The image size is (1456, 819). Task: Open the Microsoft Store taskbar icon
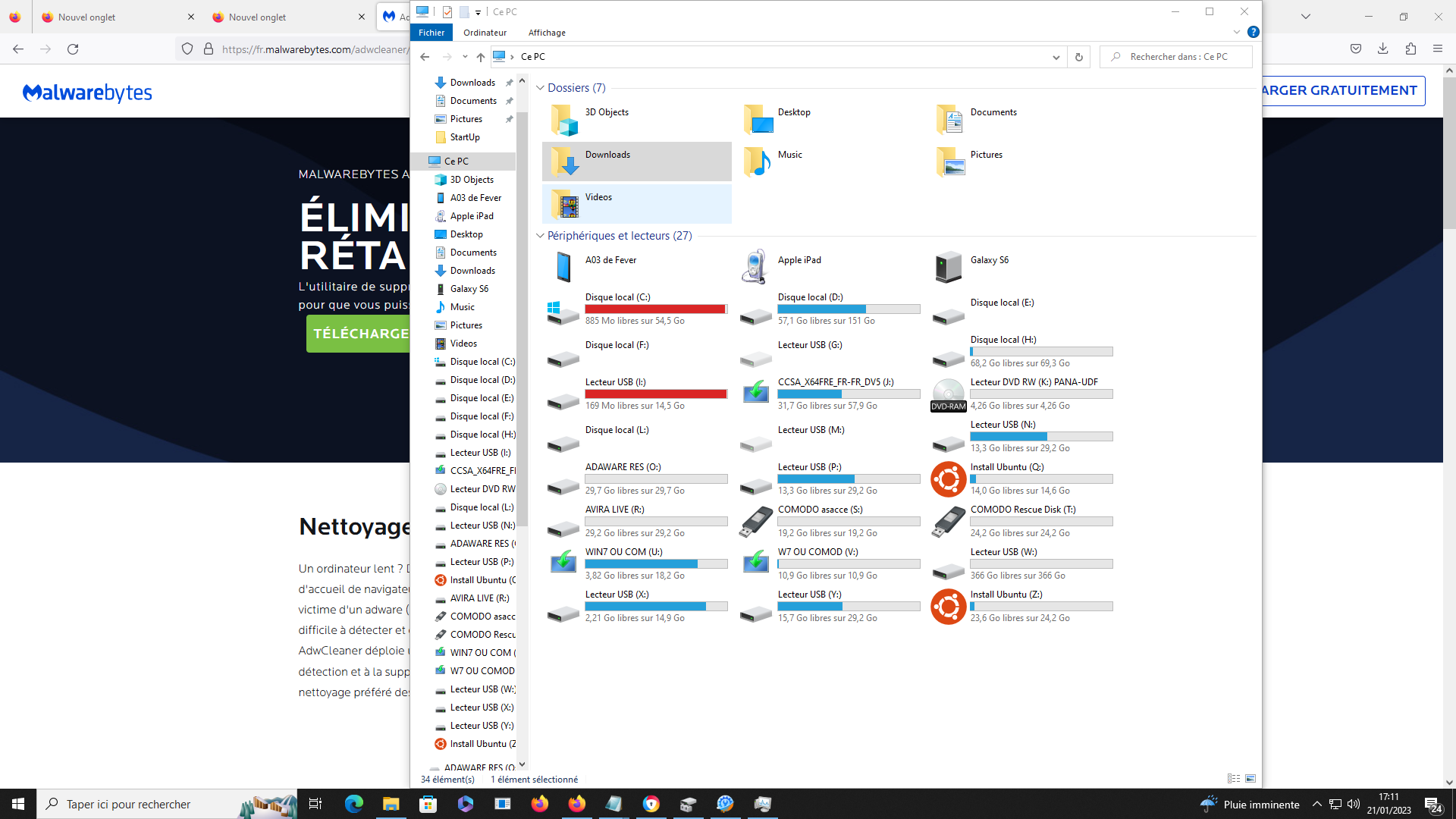click(428, 804)
